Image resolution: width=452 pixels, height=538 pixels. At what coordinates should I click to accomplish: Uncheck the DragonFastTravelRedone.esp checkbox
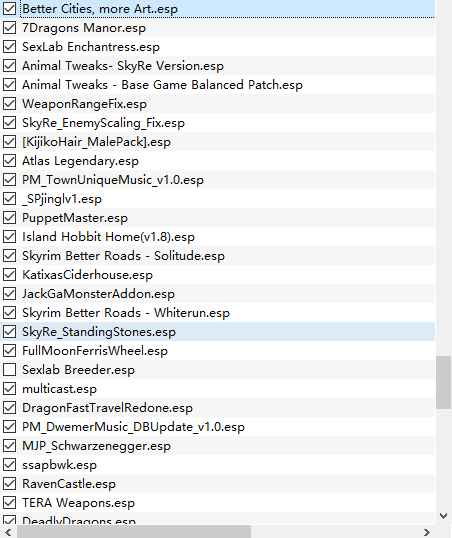9,407
